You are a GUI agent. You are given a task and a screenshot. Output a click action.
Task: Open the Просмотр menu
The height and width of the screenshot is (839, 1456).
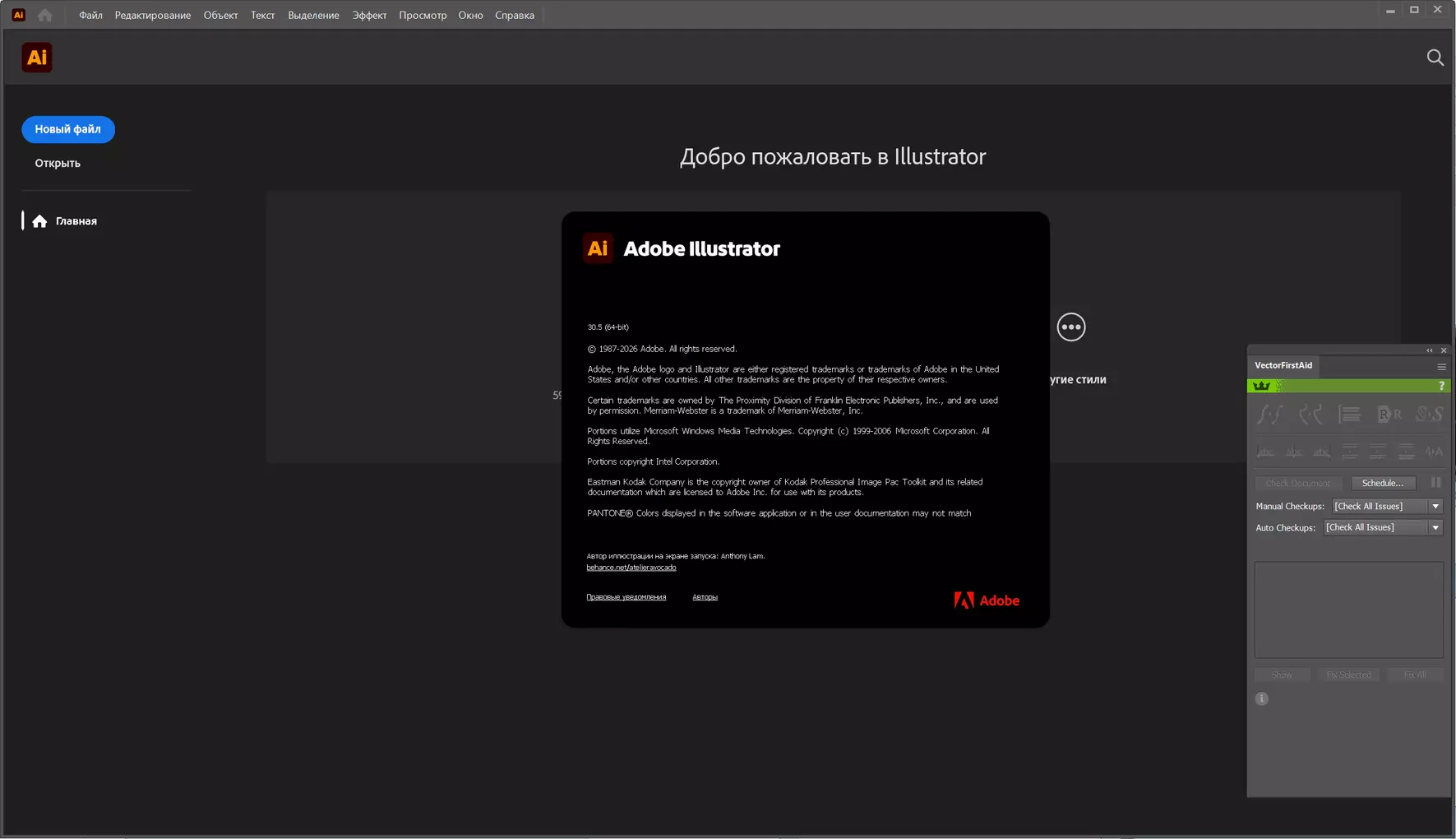423,15
